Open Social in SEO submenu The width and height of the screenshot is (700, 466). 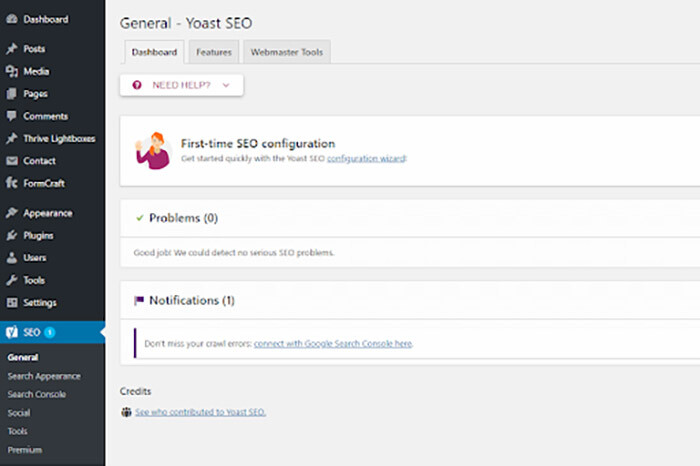[x=19, y=413]
